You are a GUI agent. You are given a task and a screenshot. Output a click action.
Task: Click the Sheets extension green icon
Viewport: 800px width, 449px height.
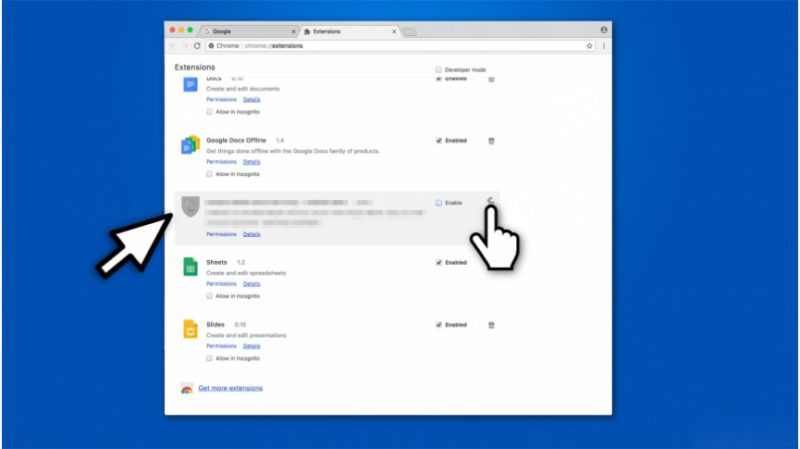click(x=189, y=267)
